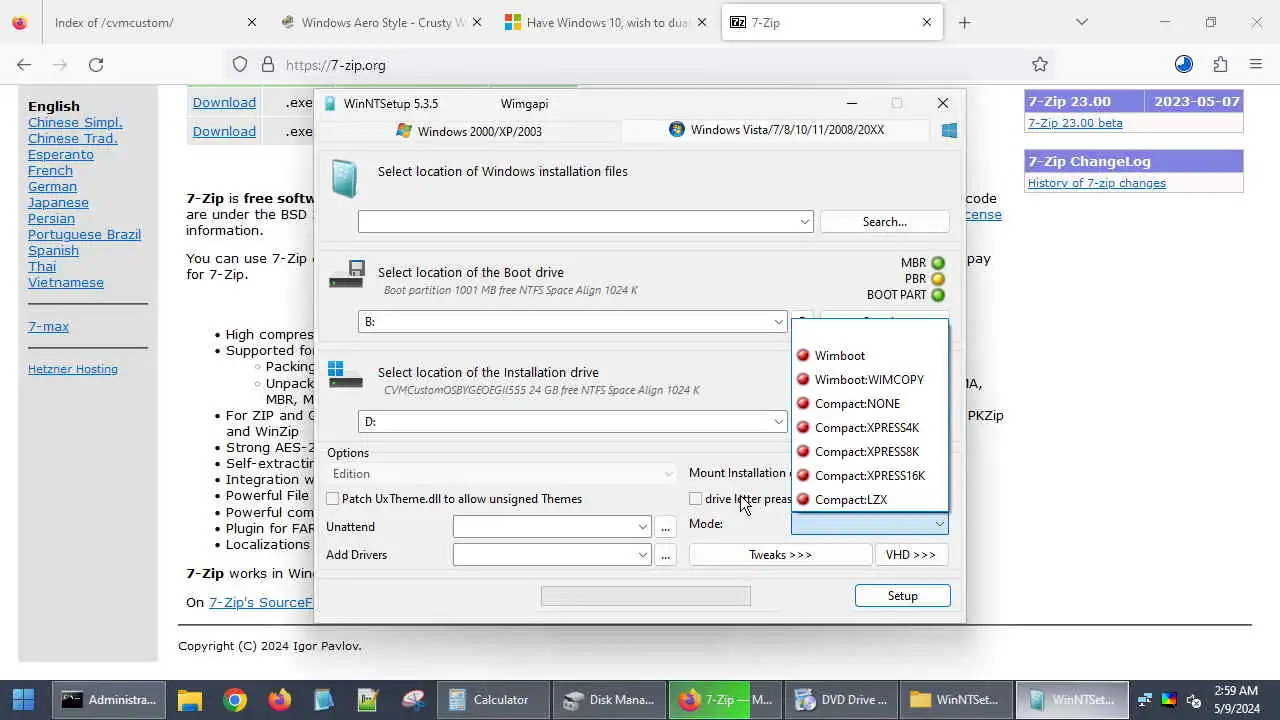
Task: Click the Setup button
Action: [x=902, y=596]
